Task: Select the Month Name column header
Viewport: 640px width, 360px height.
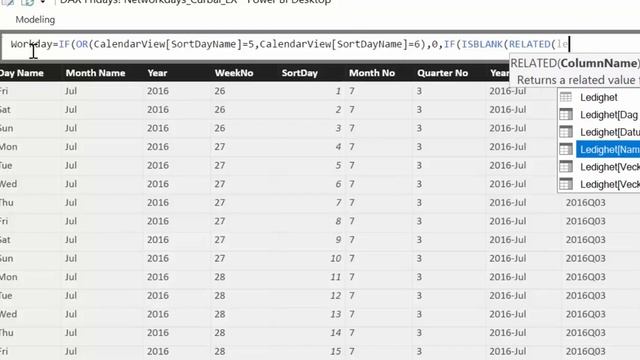Action: click(x=96, y=73)
